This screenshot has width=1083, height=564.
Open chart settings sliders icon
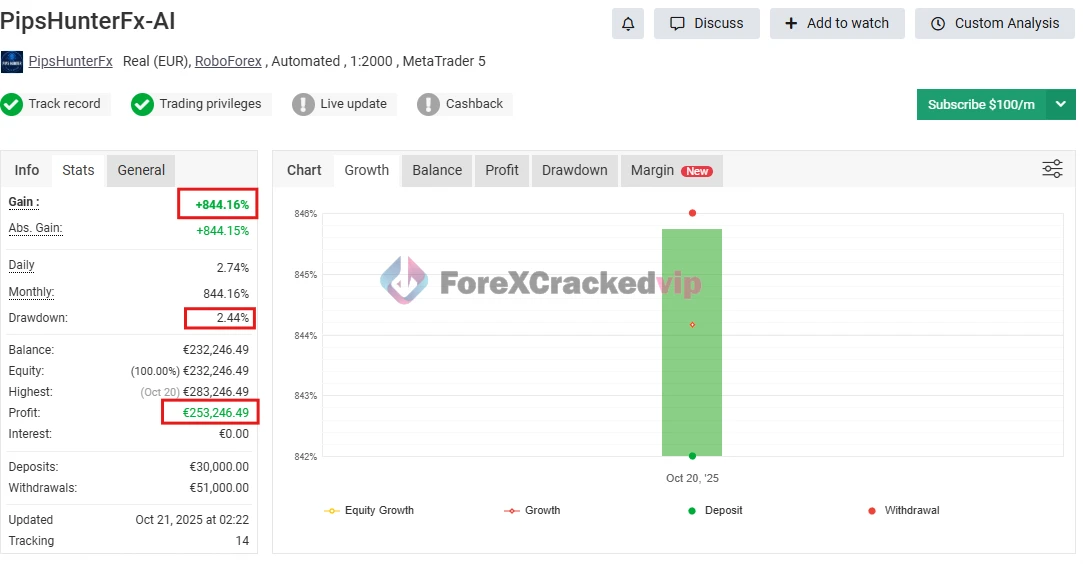pyautogui.click(x=1052, y=168)
